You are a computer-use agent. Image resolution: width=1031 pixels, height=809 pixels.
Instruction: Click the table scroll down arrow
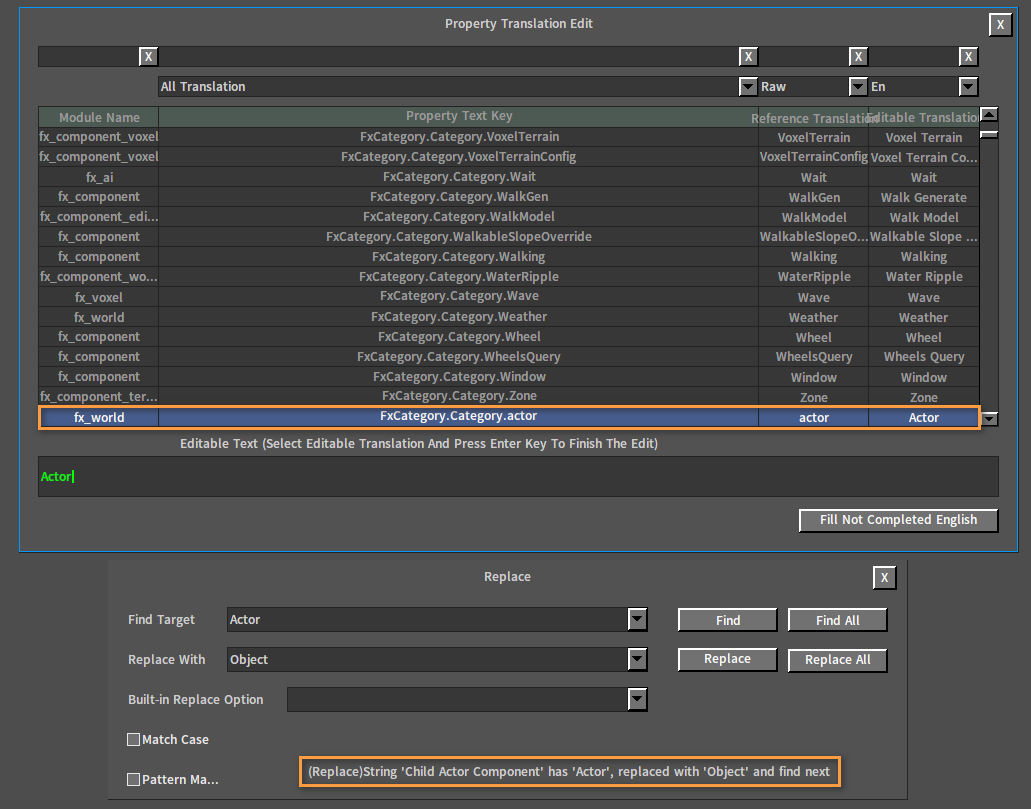(x=989, y=418)
